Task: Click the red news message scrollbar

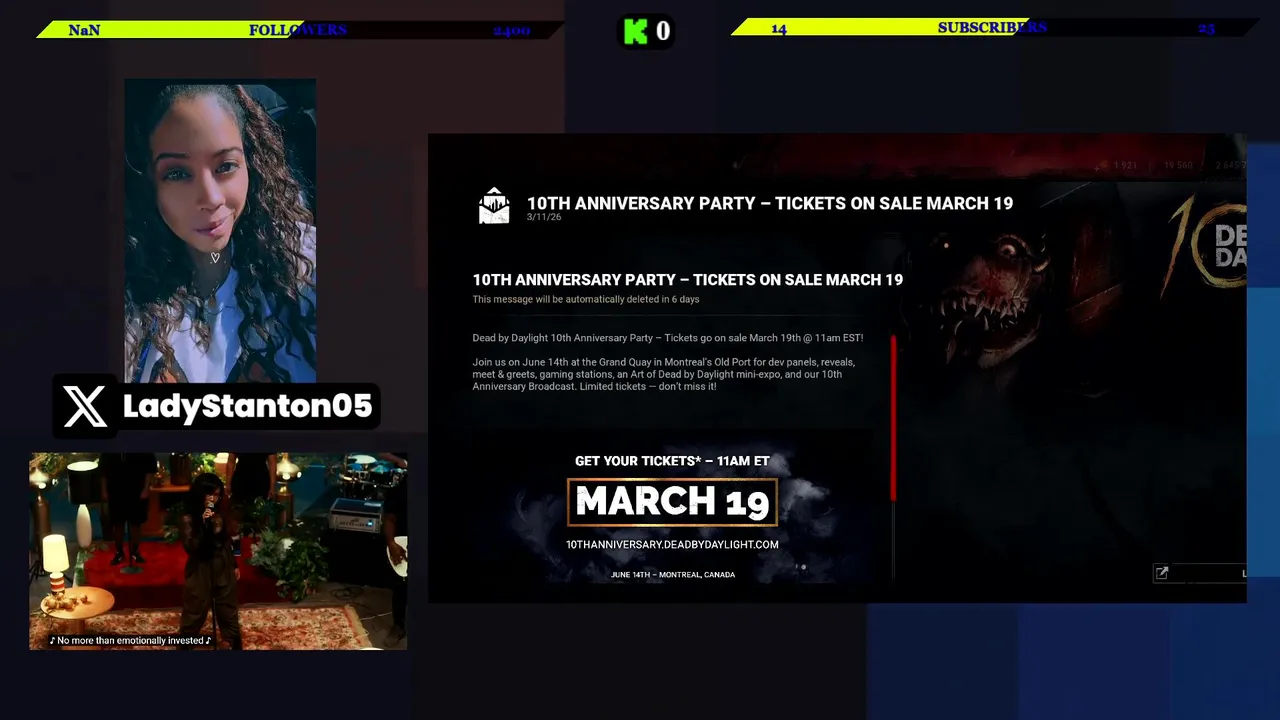Action: [893, 418]
